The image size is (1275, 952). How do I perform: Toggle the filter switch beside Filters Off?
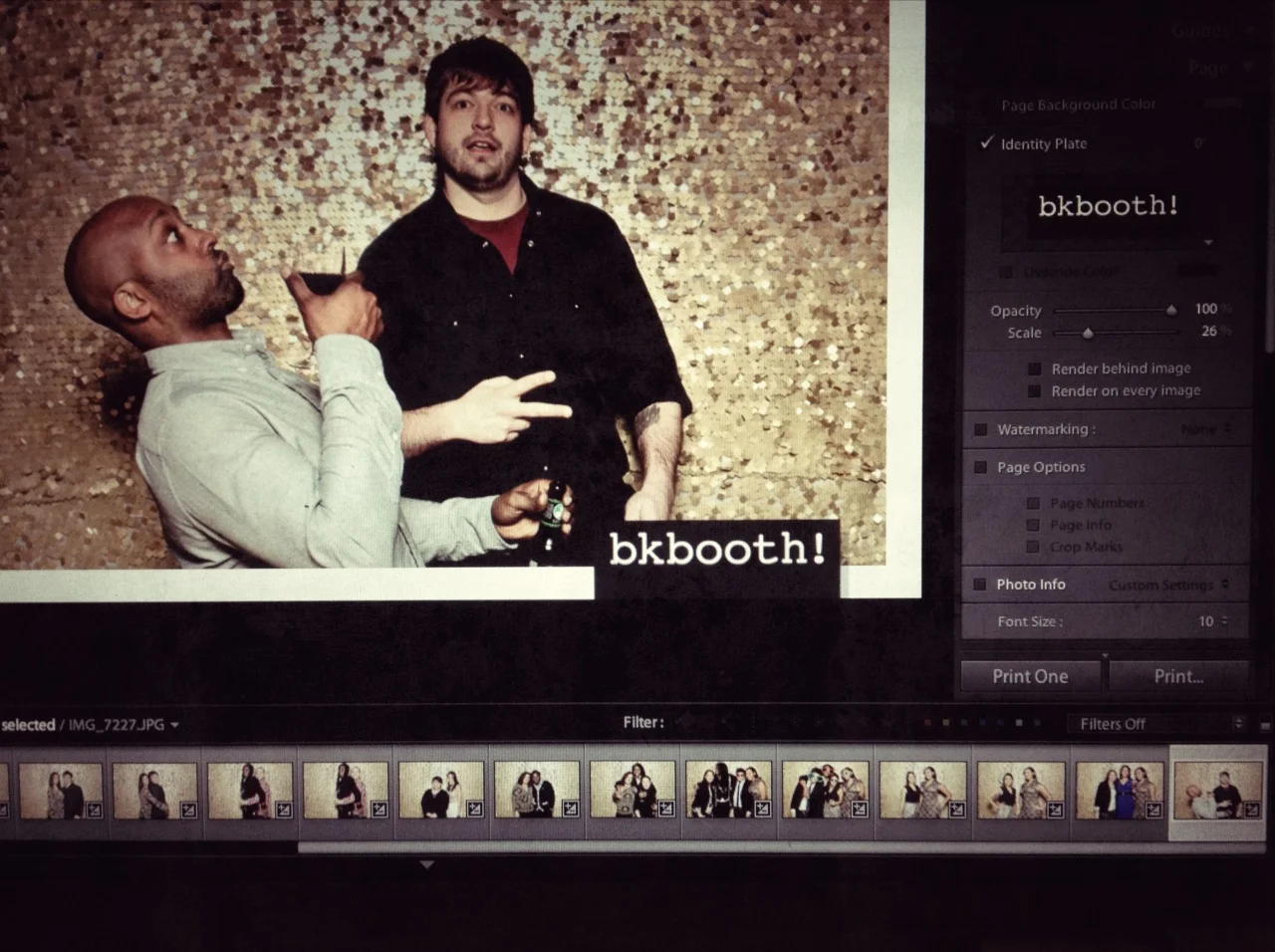pyautogui.click(x=1265, y=725)
